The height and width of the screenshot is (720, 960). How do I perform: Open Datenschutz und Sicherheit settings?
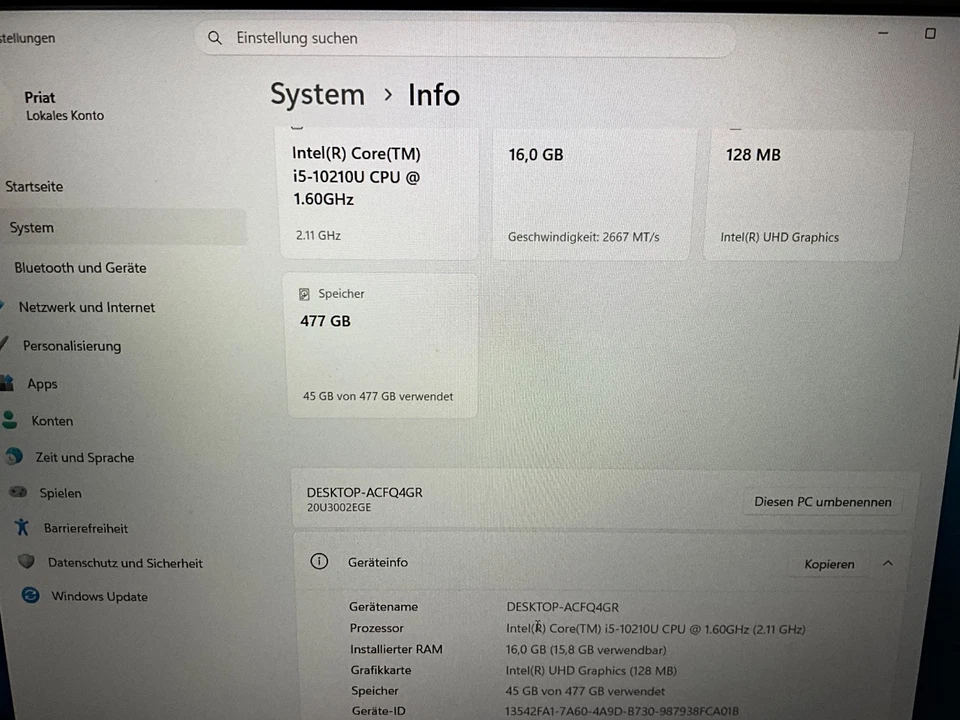pyautogui.click(x=125, y=563)
